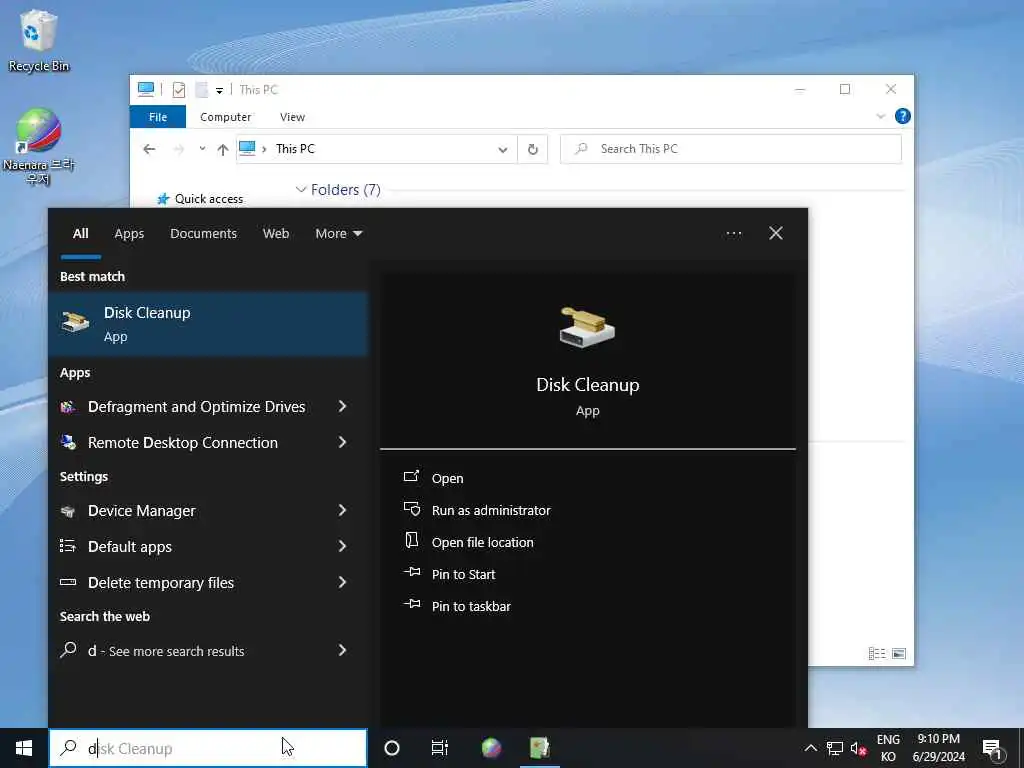Expand the Explorer ribbon chevron
Image resolution: width=1024 pixels, height=768 pixels.
[880, 116]
